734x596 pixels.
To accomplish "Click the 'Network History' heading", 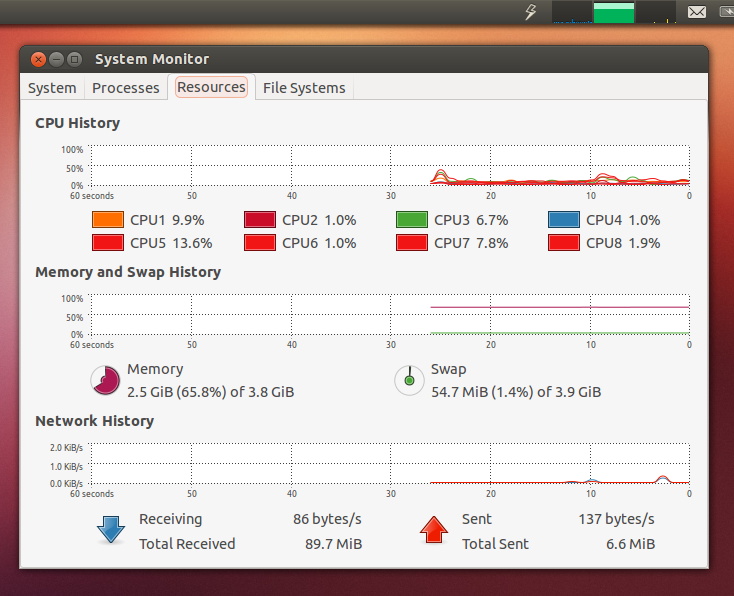I will click(x=95, y=421).
